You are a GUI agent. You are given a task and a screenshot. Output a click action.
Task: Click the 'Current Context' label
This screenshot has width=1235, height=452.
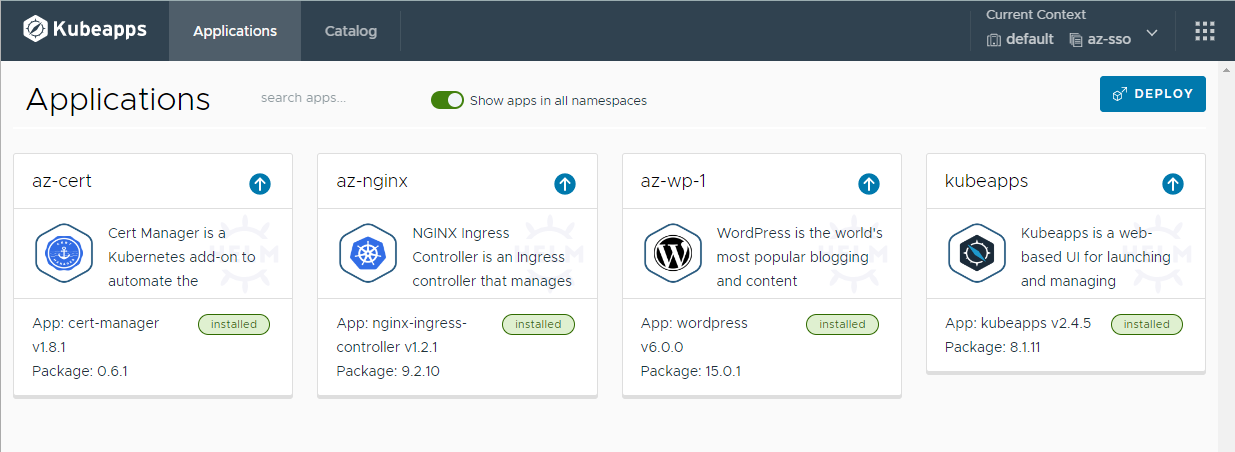coord(1036,15)
